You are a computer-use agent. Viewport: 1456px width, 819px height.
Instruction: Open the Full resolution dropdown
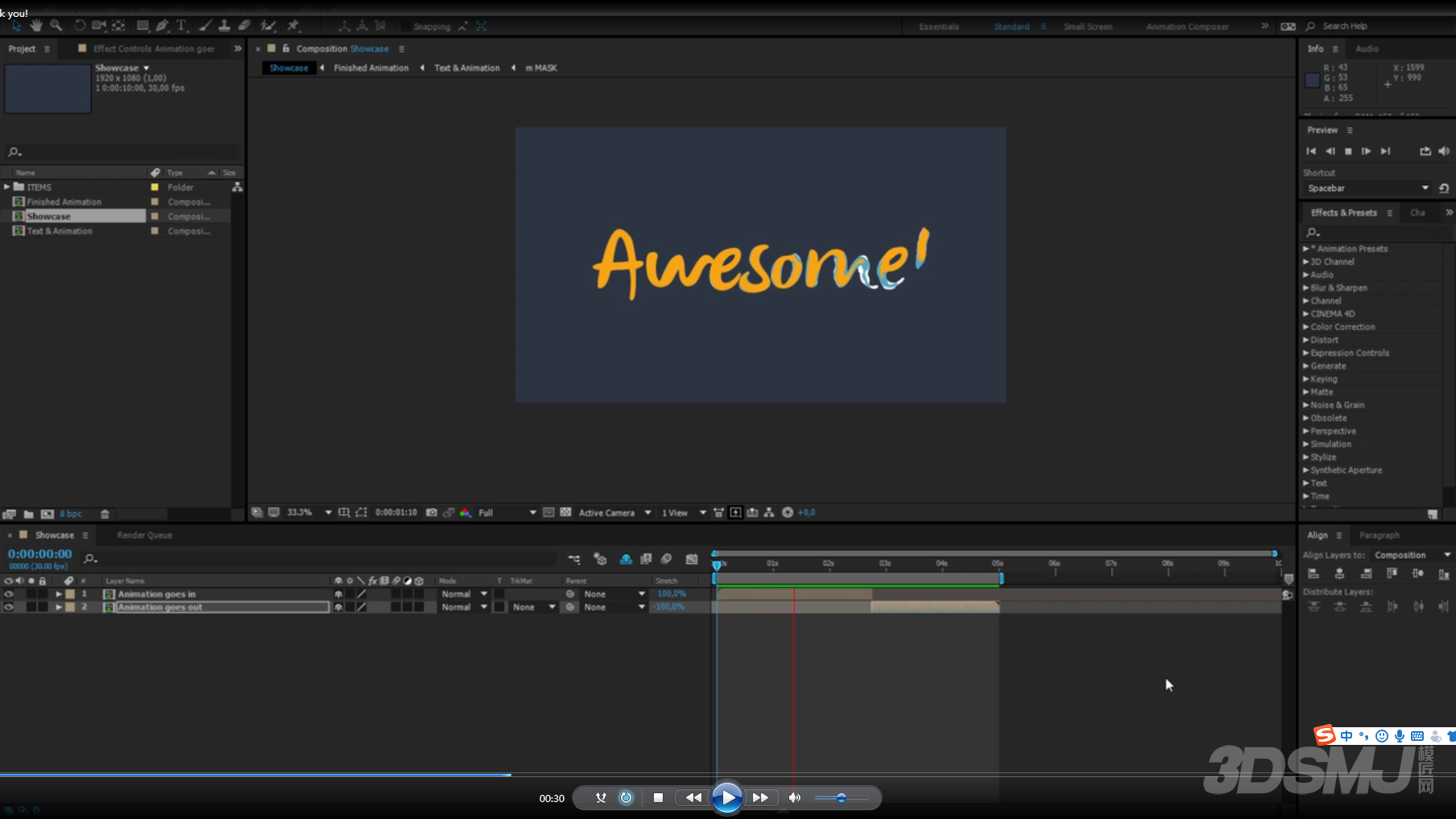[507, 512]
